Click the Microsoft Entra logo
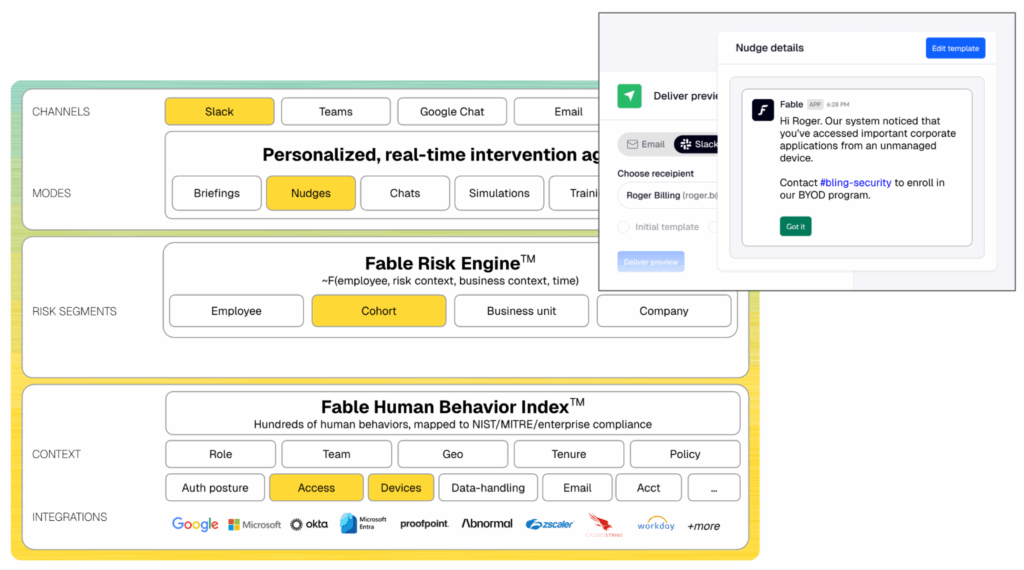This screenshot has height=570, width=1024. [x=363, y=524]
